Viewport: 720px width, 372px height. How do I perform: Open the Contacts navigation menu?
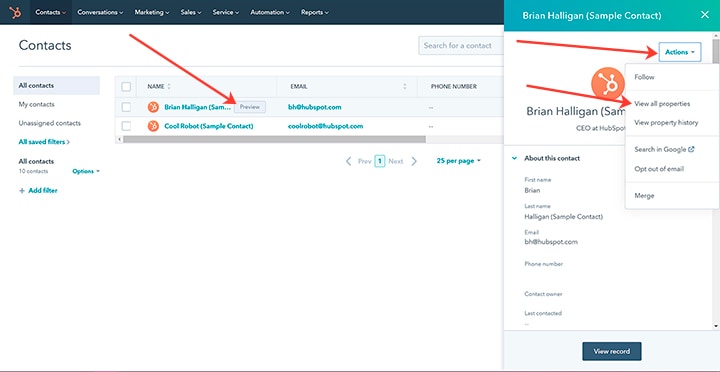click(51, 12)
